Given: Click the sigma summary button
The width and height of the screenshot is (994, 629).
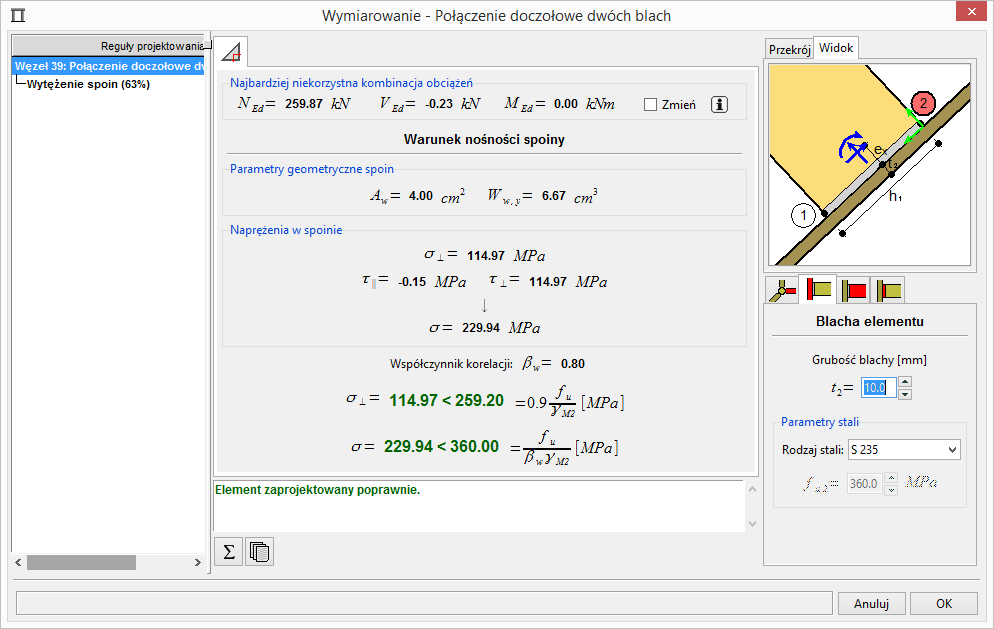Looking at the screenshot, I should (228, 552).
